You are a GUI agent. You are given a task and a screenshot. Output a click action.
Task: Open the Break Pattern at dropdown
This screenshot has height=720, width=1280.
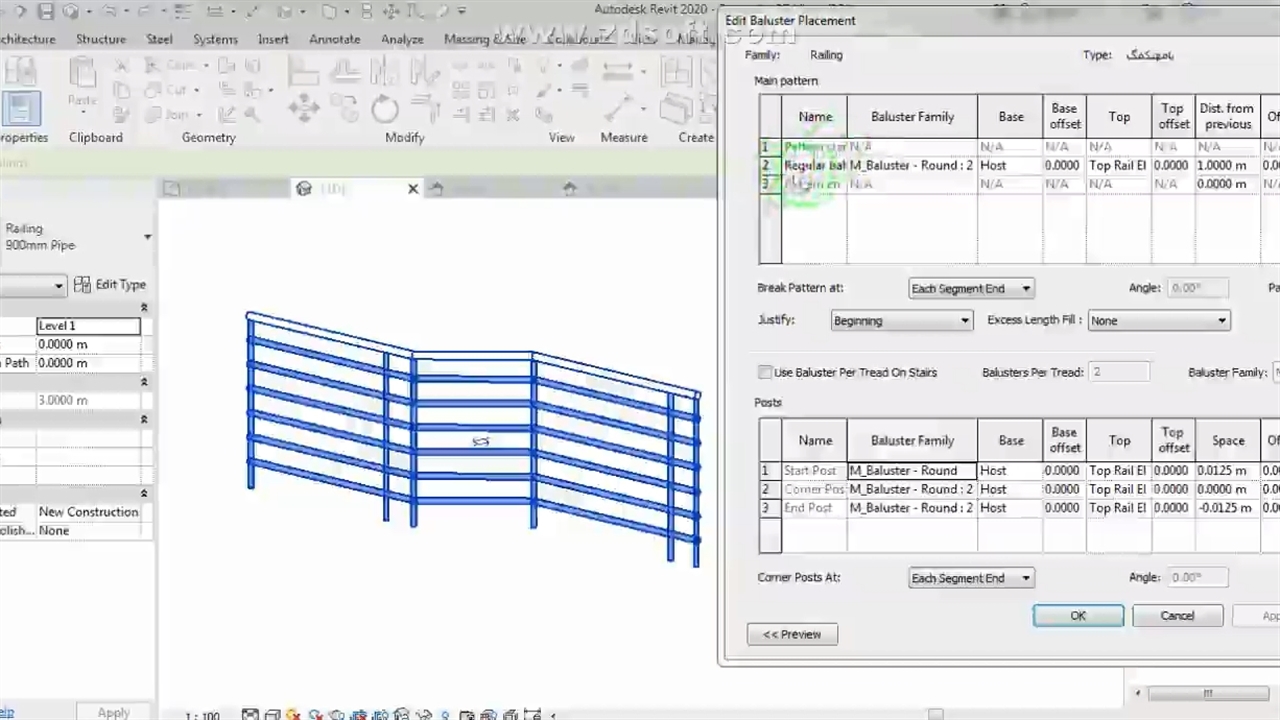[970, 289]
